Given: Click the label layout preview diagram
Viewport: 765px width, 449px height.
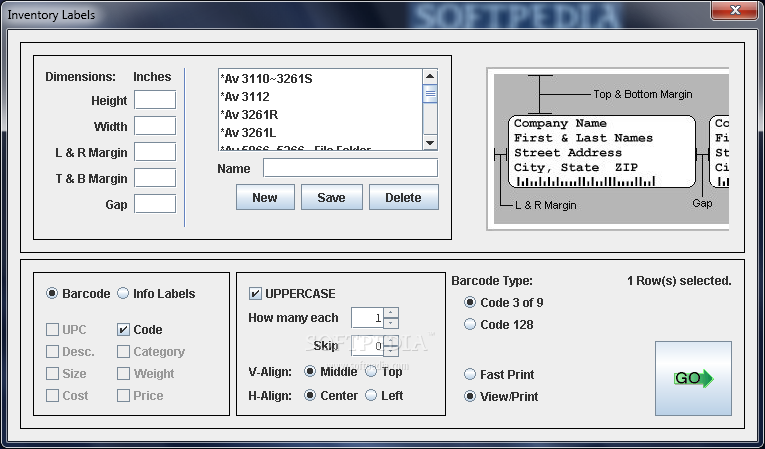Looking at the screenshot, I should 608,149.
